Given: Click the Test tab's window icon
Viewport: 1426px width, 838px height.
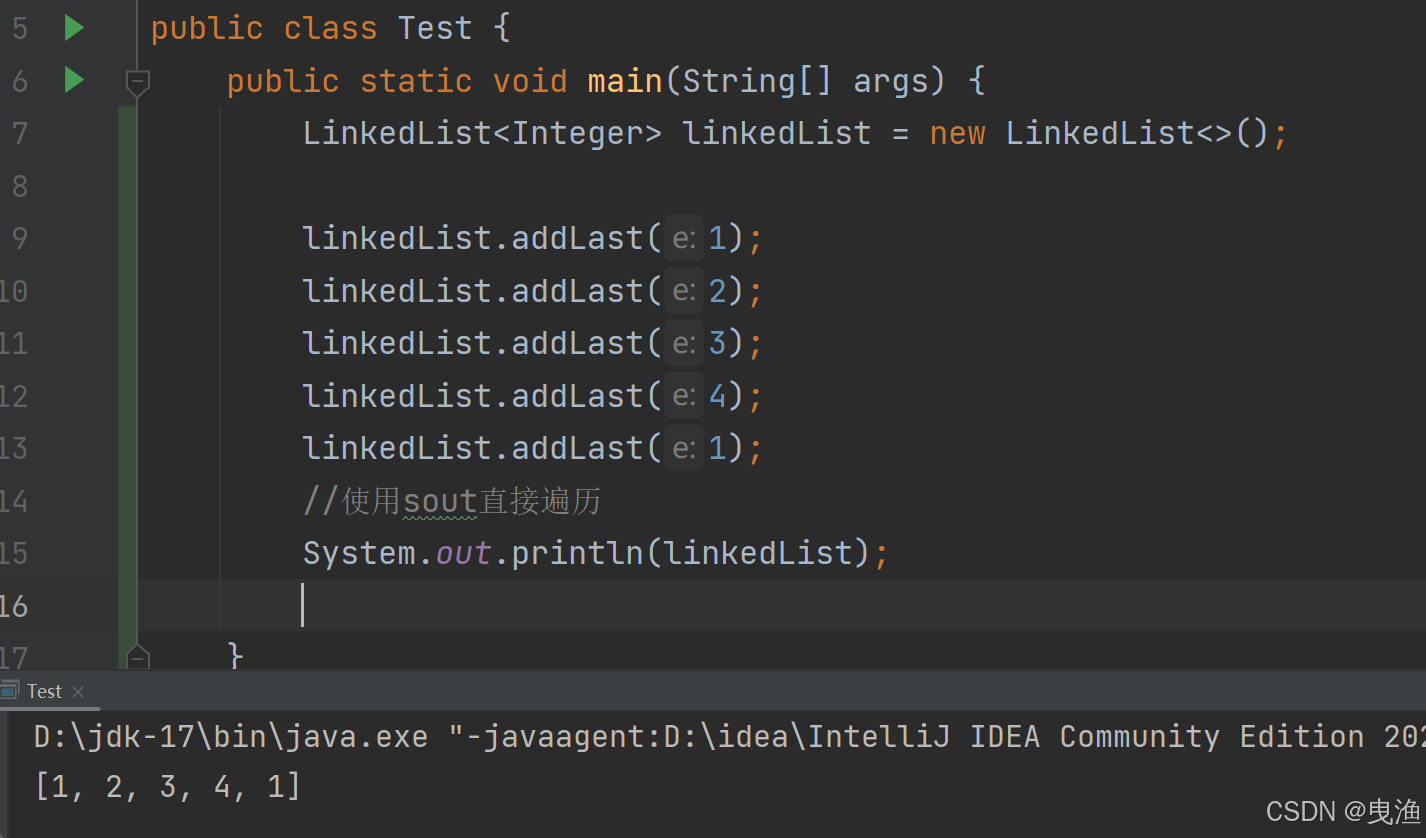Looking at the screenshot, I should click(x=10, y=690).
